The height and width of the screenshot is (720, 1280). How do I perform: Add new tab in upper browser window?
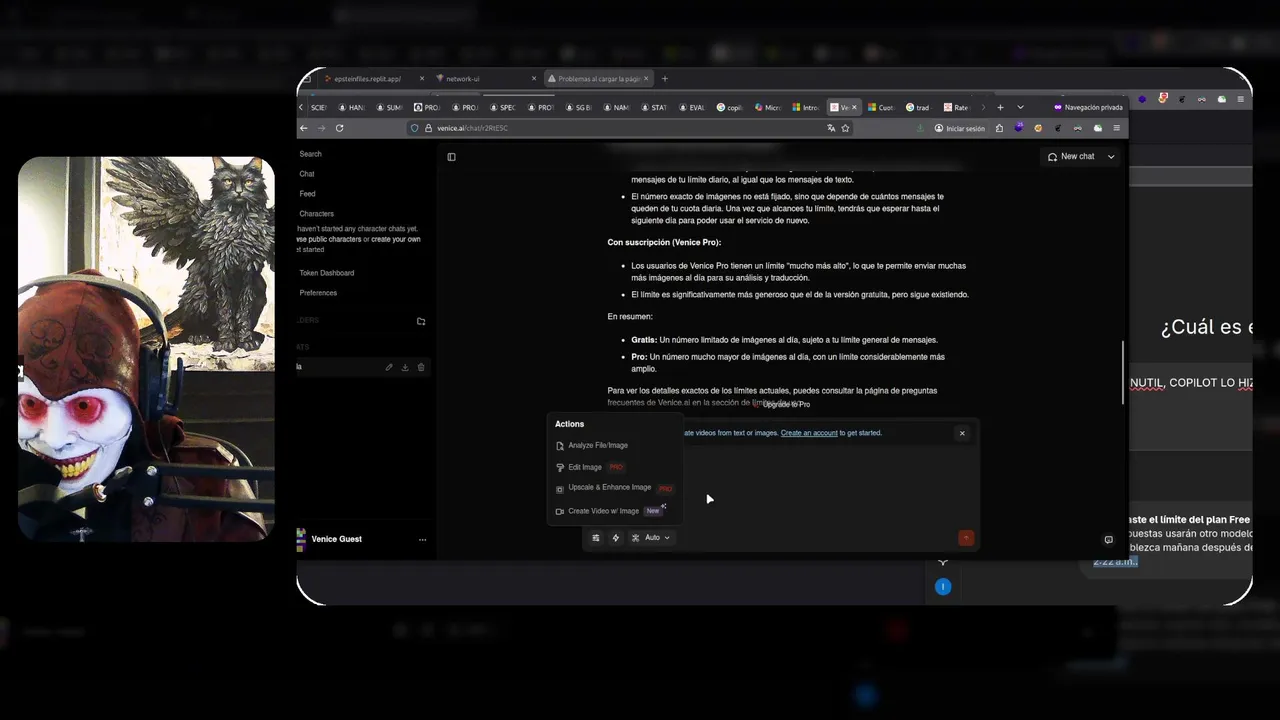pos(665,79)
